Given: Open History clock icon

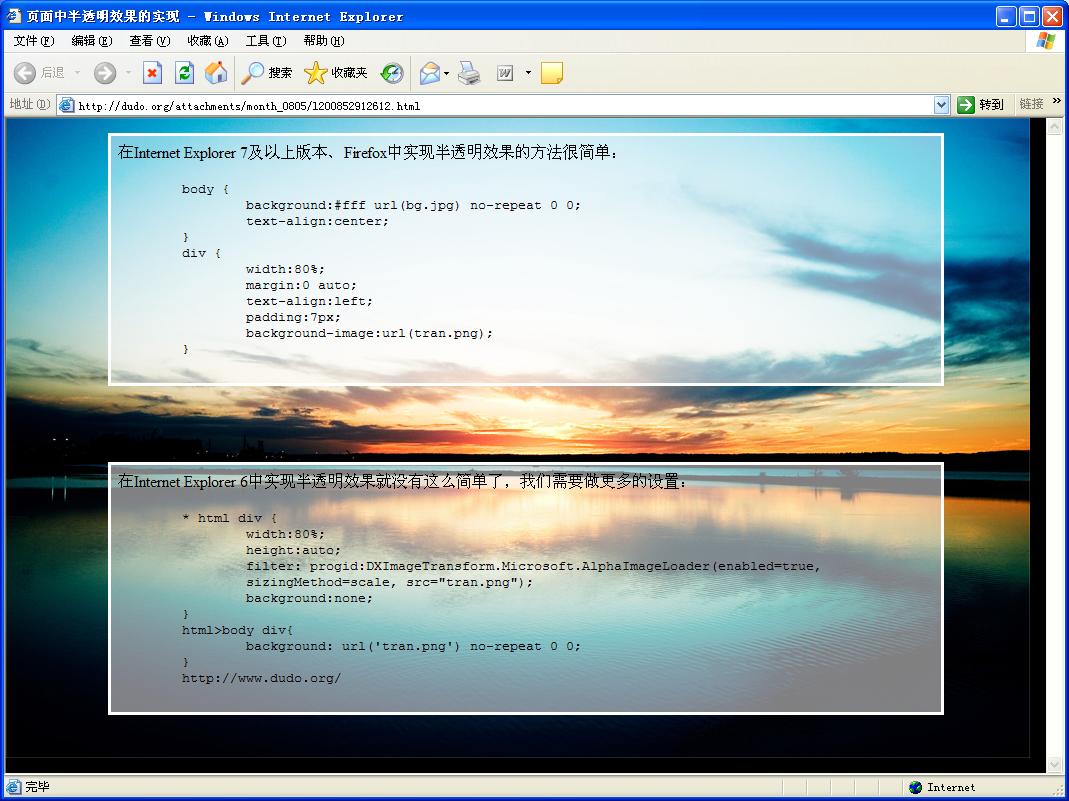Looking at the screenshot, I should tap(392, 73).
